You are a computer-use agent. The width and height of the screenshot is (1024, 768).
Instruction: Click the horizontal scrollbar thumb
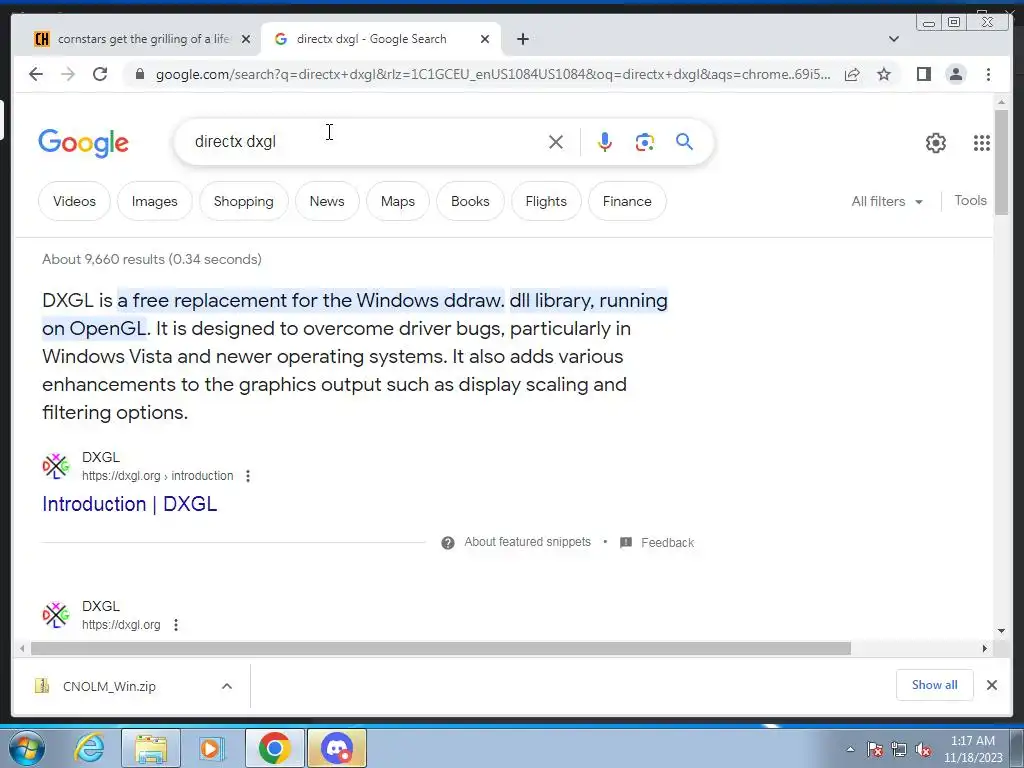[441, 648]
